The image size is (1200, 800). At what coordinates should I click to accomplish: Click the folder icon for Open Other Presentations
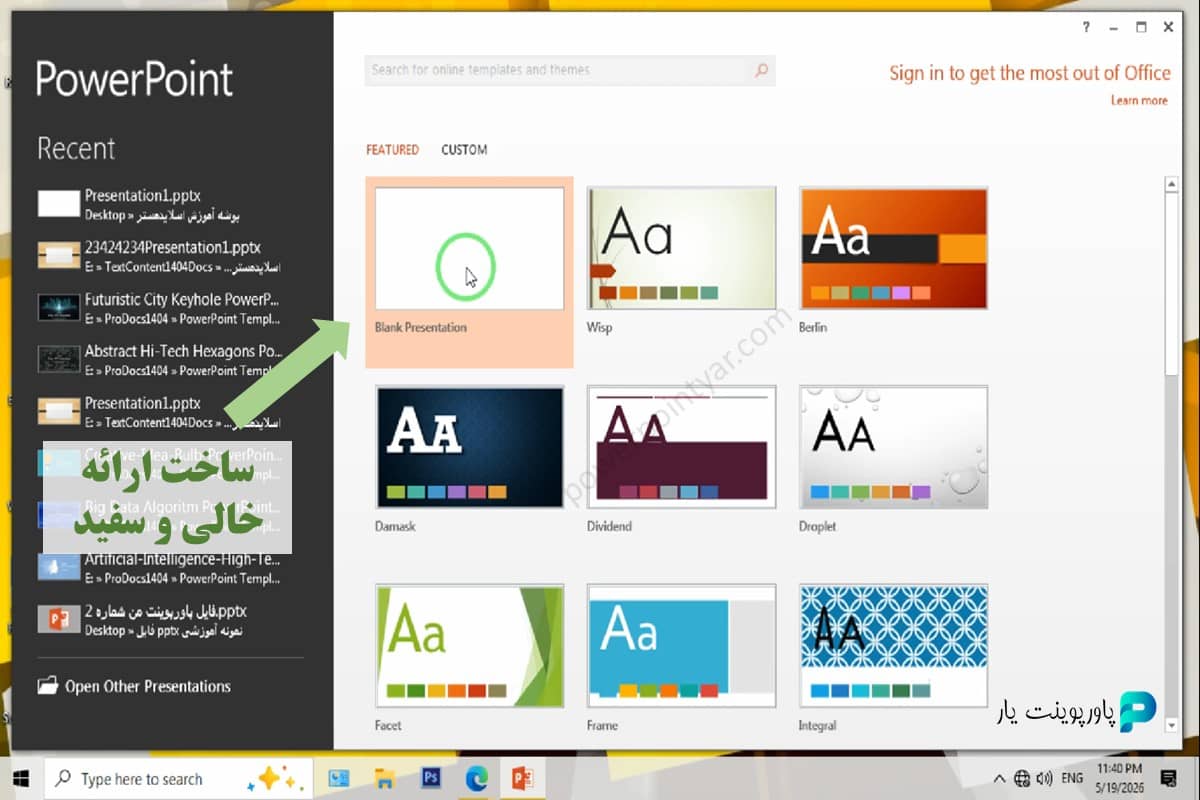[x=47, y=686]
